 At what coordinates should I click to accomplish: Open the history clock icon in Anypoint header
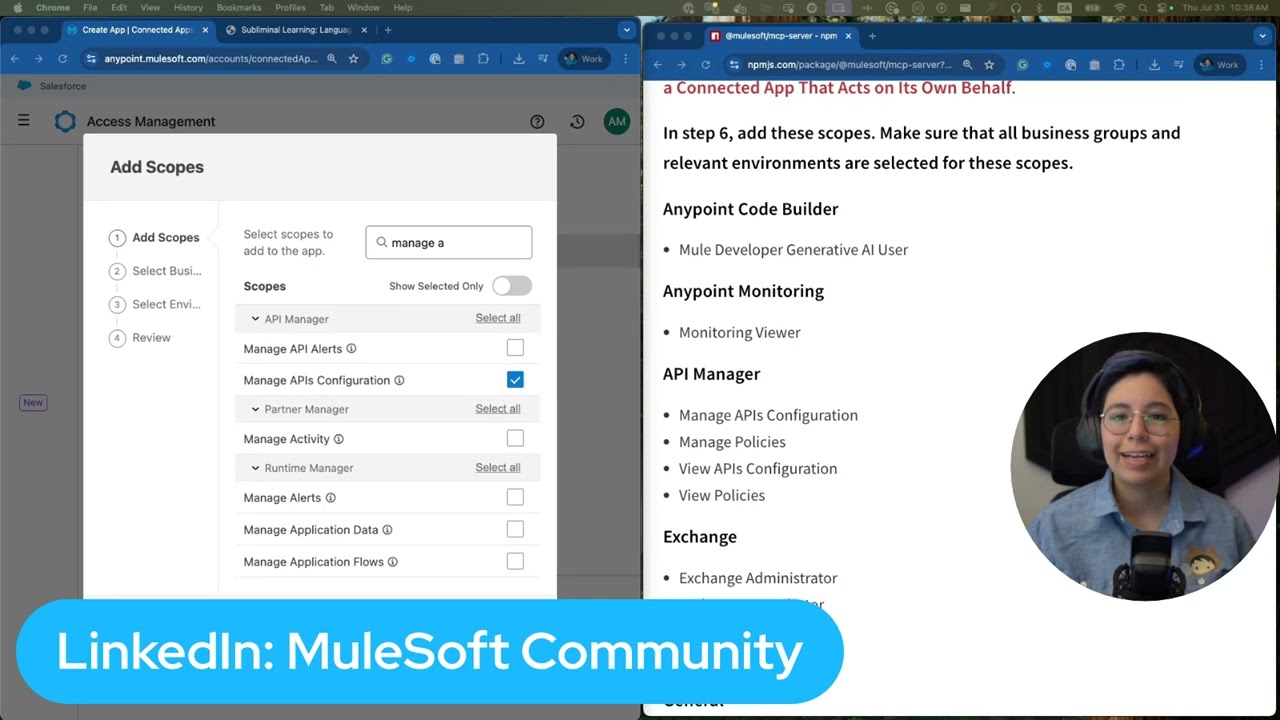pyautogui.click(x=577, y=122)
